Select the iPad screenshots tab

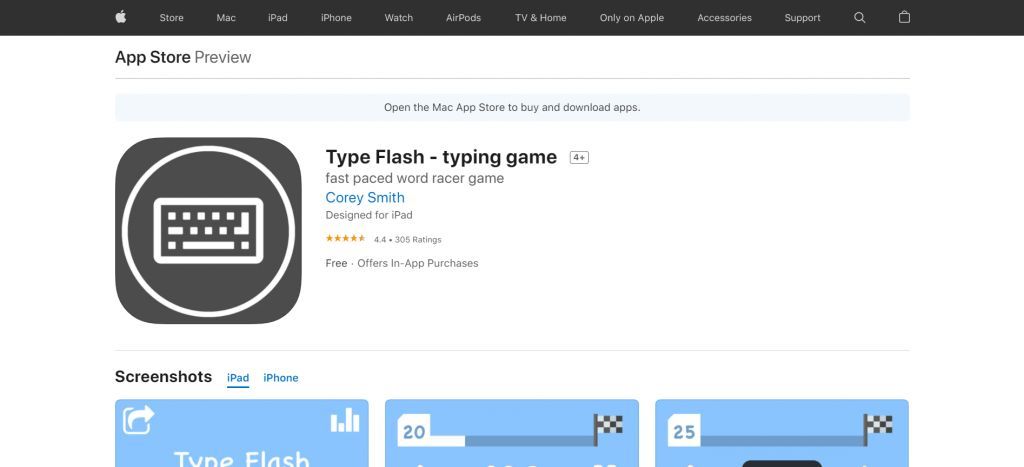click(x=238, y=378)
